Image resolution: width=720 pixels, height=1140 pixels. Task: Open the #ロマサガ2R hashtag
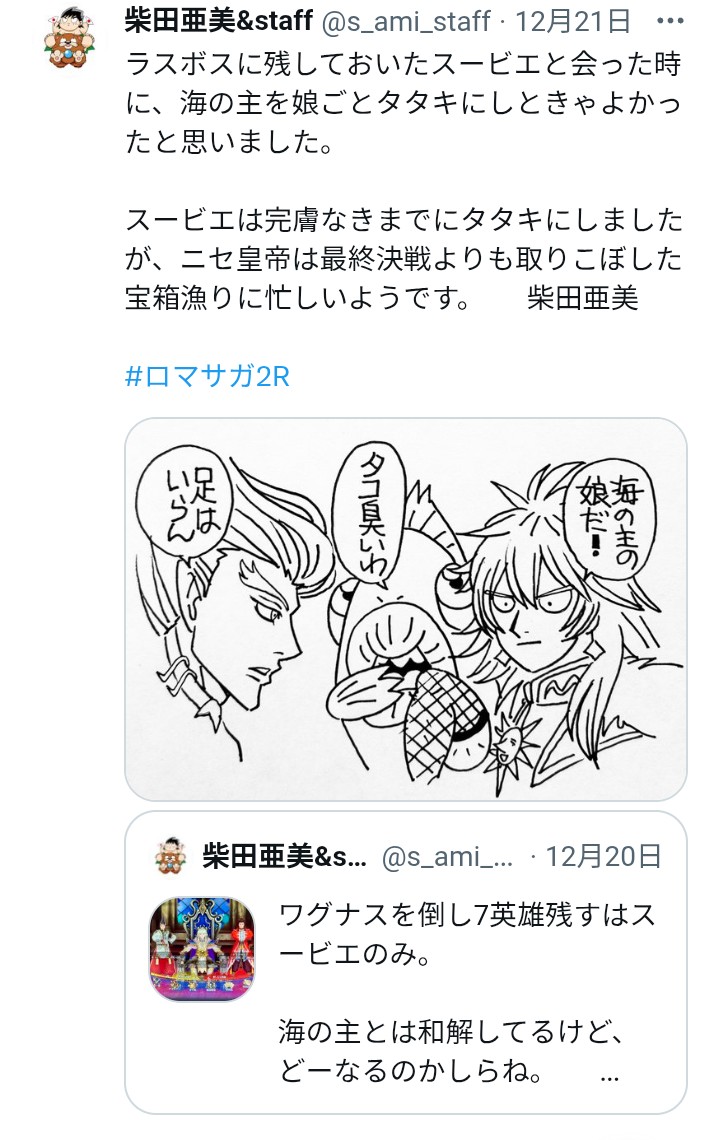pyautogui.click(x=207, y=377)
